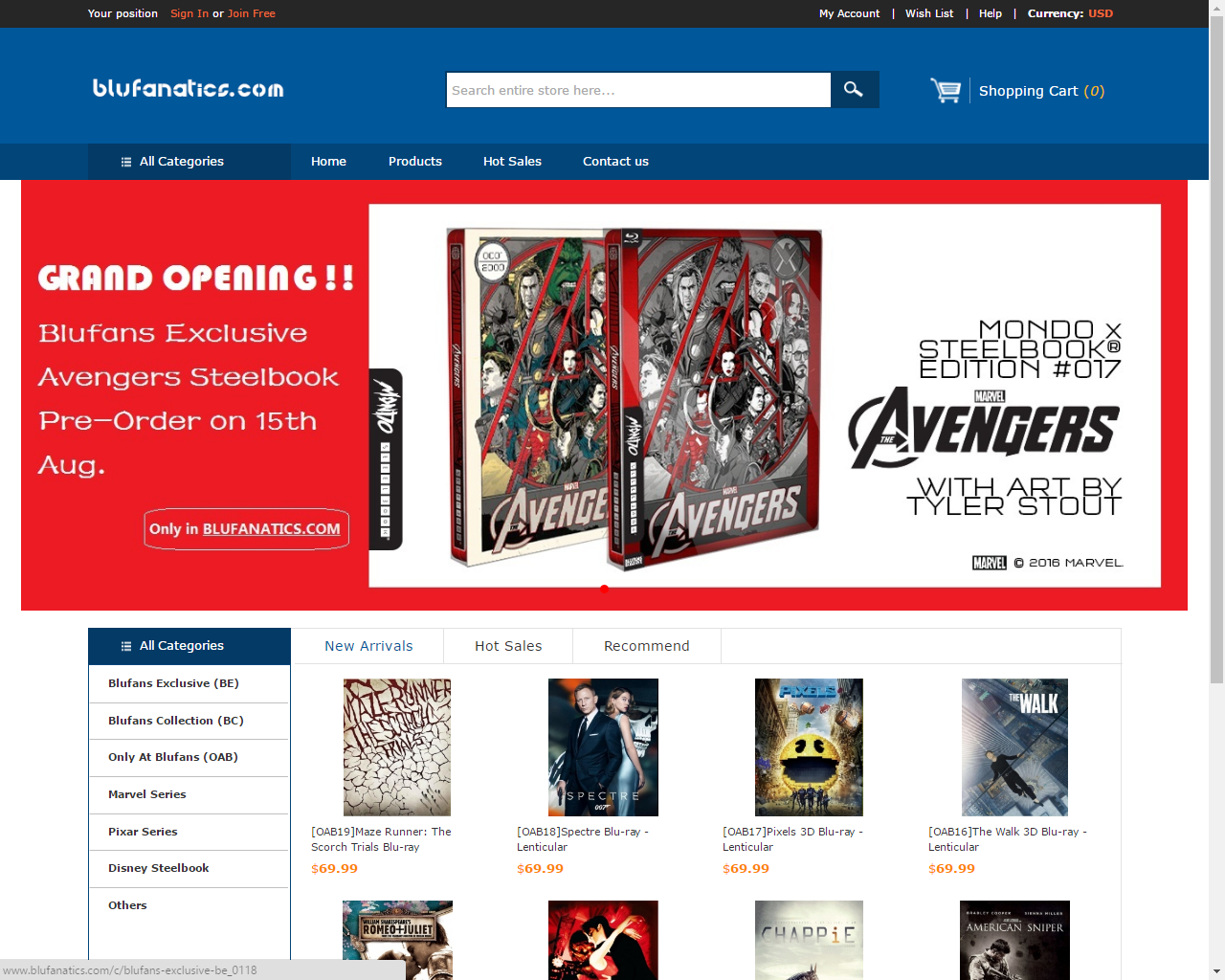Open [OAB17]Pixels 3D Blu-ray title link
The image size is (1225, 980).
(x=792, y=839)
